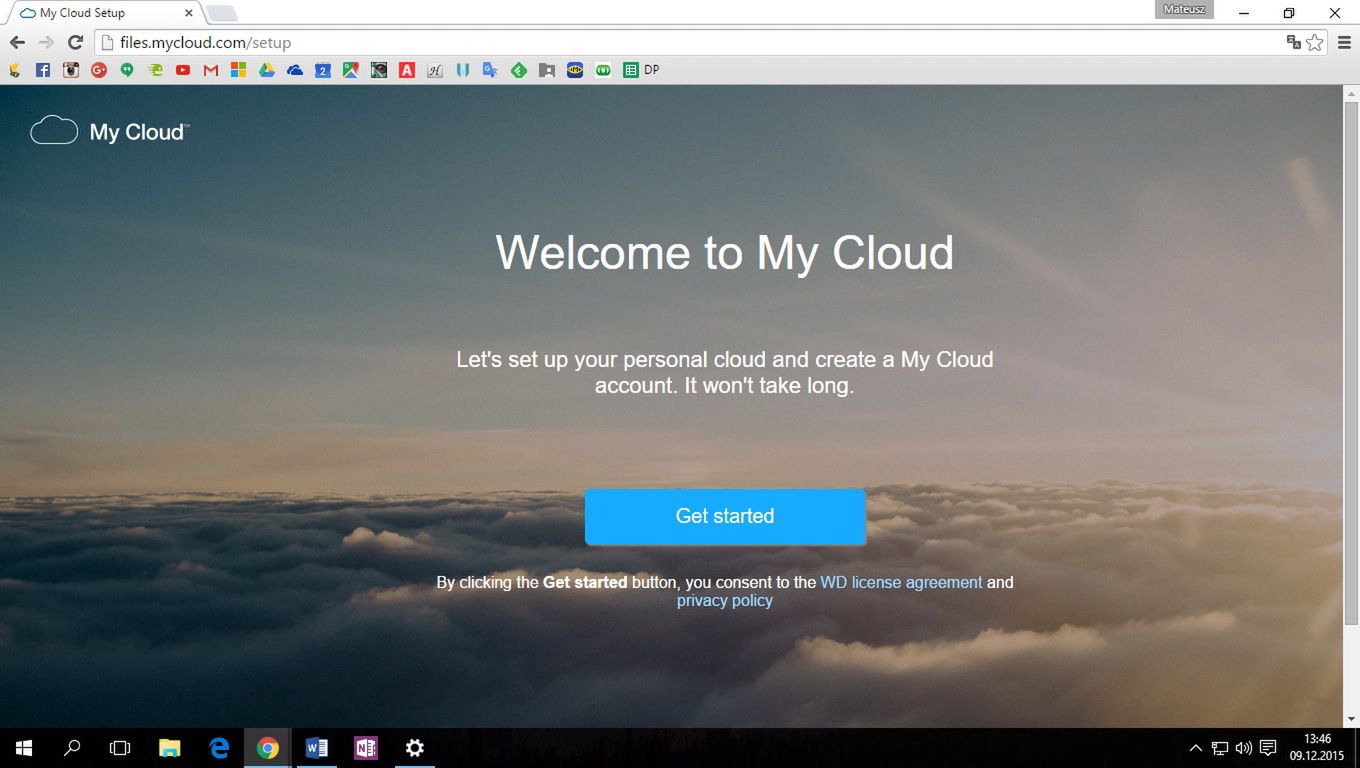This screenshot has width=1360, height=768.
Task: Bookmark this page with the star icon
Action: pos(1314,42)
